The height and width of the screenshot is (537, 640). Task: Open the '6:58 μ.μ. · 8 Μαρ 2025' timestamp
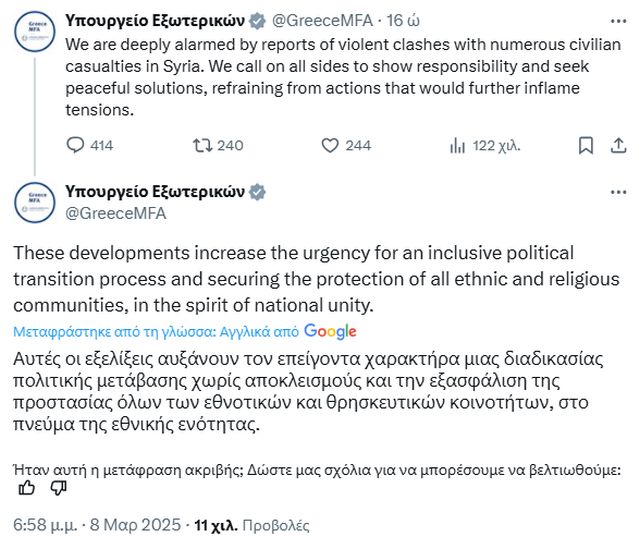(97, 523)
